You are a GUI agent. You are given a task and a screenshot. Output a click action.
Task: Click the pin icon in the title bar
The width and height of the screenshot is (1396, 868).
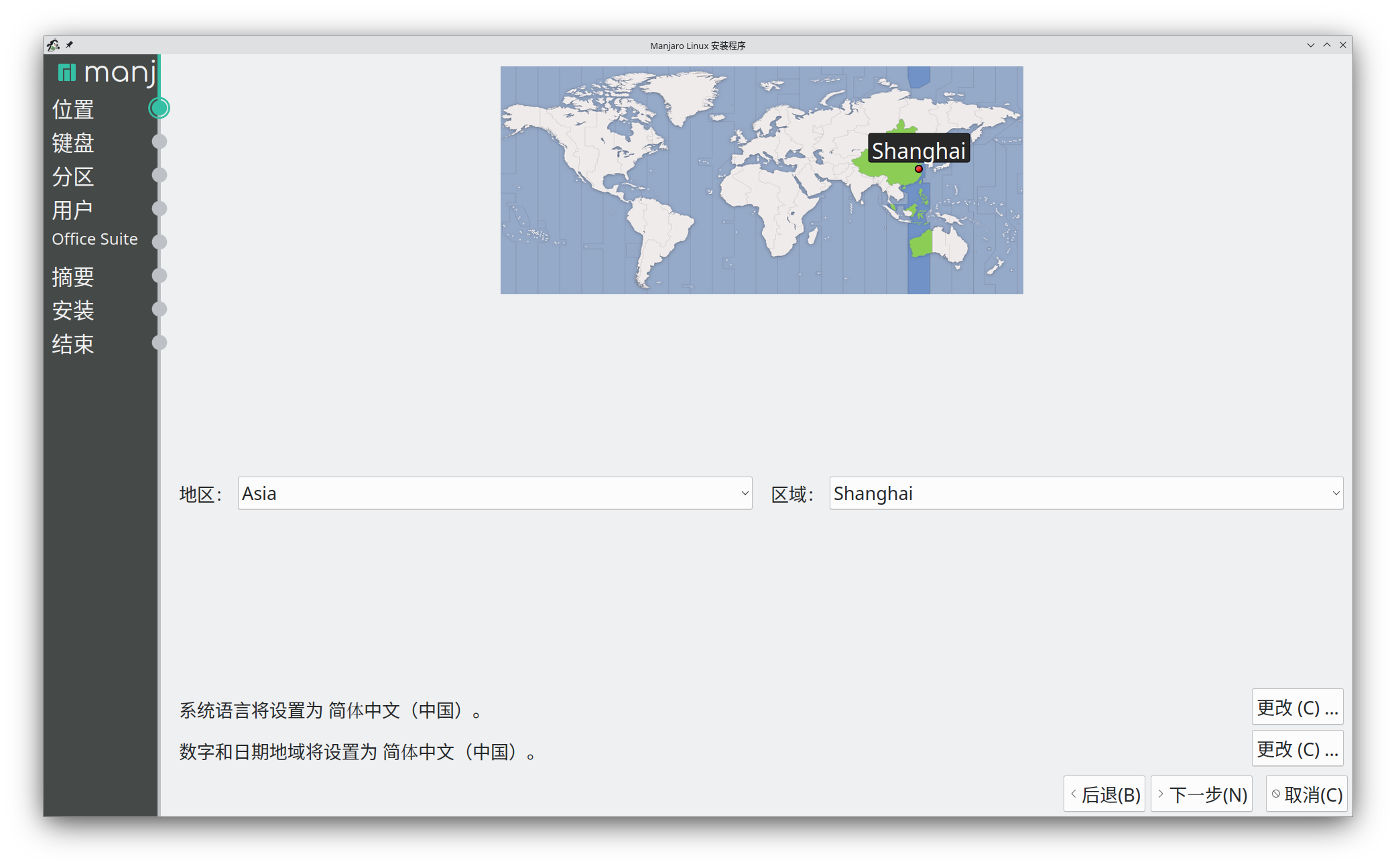coord(69,45)
